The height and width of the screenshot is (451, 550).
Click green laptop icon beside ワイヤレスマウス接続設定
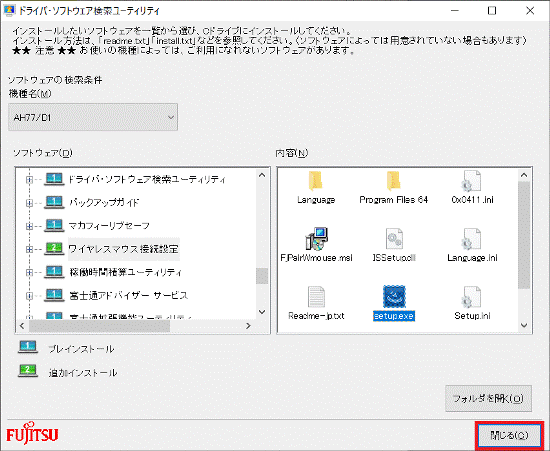54,249
